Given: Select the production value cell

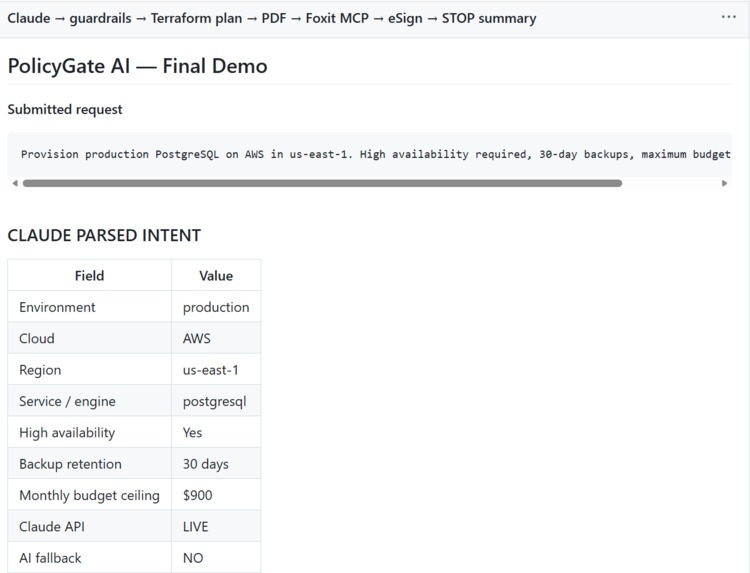Looking at the screenshot, I should click(216, 307).
